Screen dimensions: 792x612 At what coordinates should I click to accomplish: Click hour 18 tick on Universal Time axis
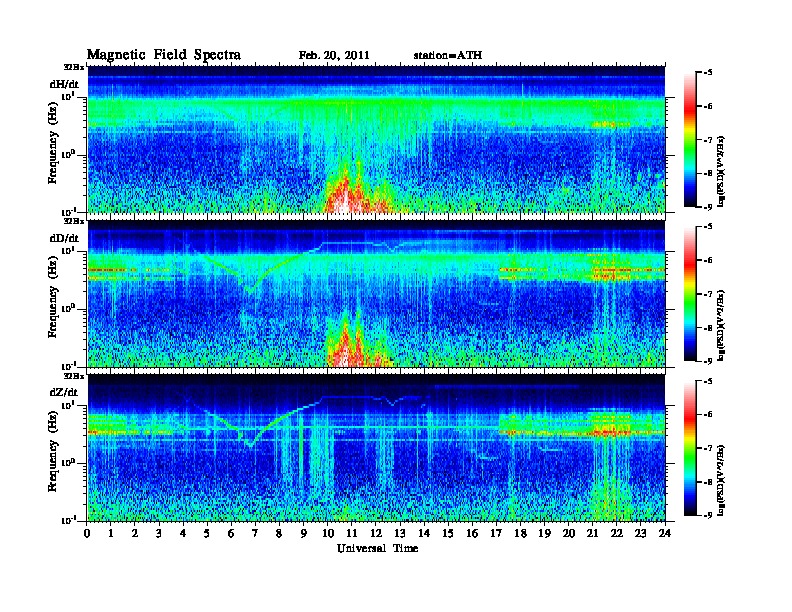[521, 533]
